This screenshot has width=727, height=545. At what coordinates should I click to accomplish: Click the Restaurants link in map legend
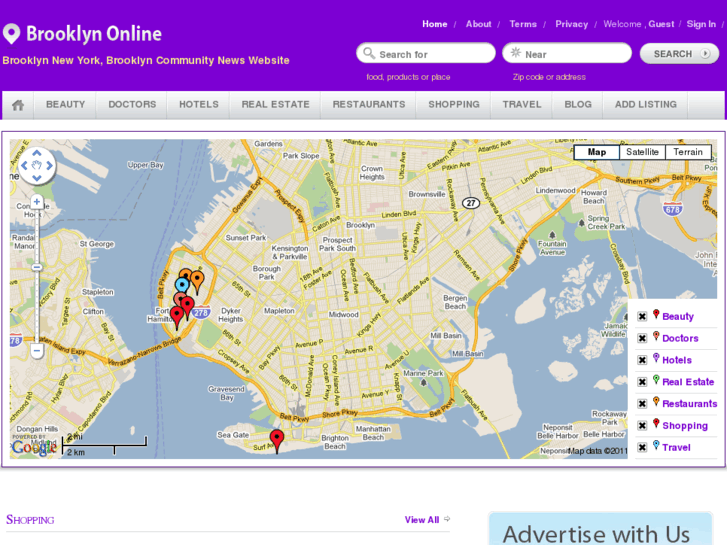689,404
